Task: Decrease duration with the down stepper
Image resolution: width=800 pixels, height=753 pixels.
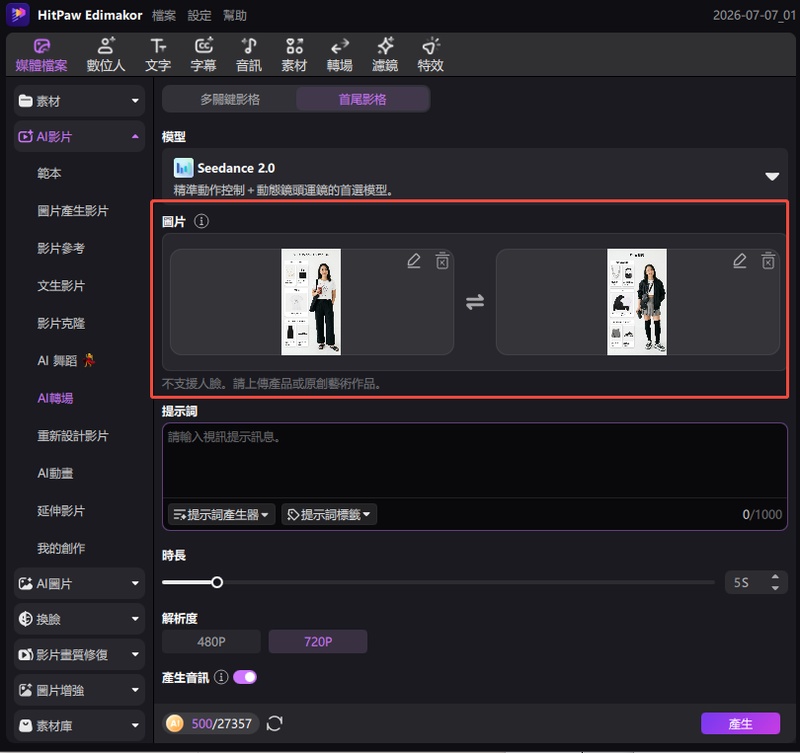Action: (x=776, y=588)
